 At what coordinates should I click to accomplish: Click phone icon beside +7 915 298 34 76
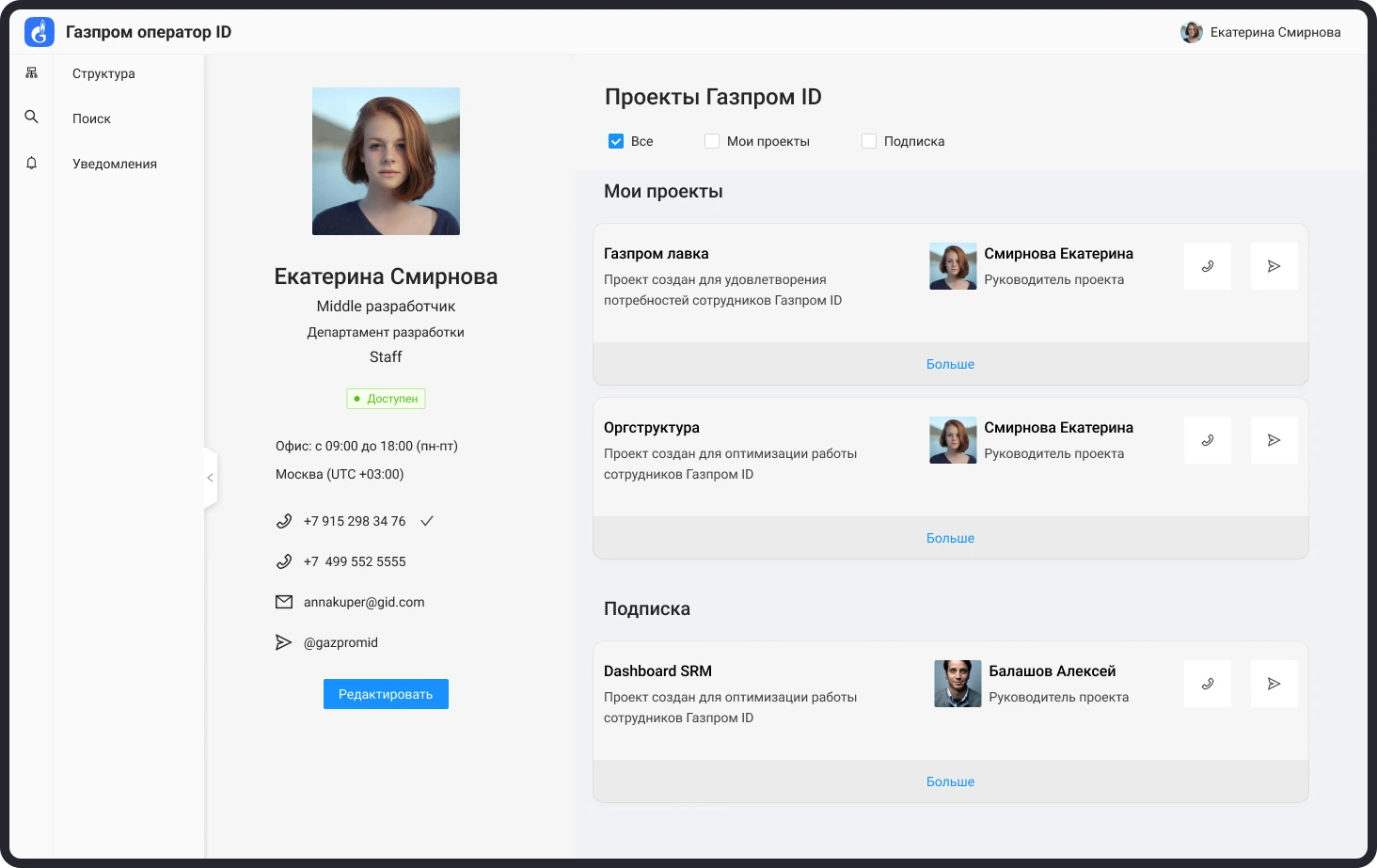284,521
